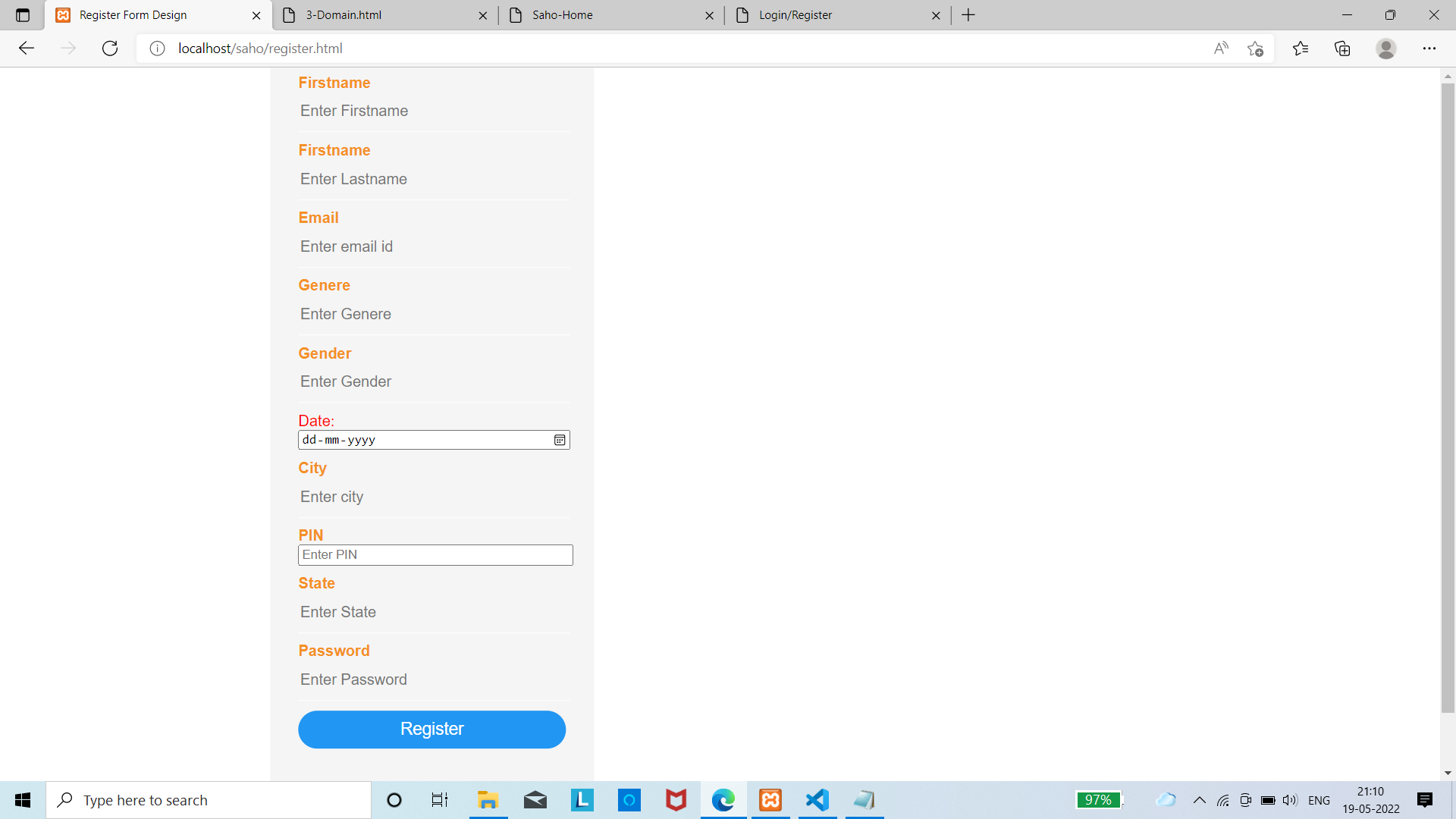This screenshot has height=819, width=1456.
Task: Click the Enter email id field
Action: click(x=434, y=246)
